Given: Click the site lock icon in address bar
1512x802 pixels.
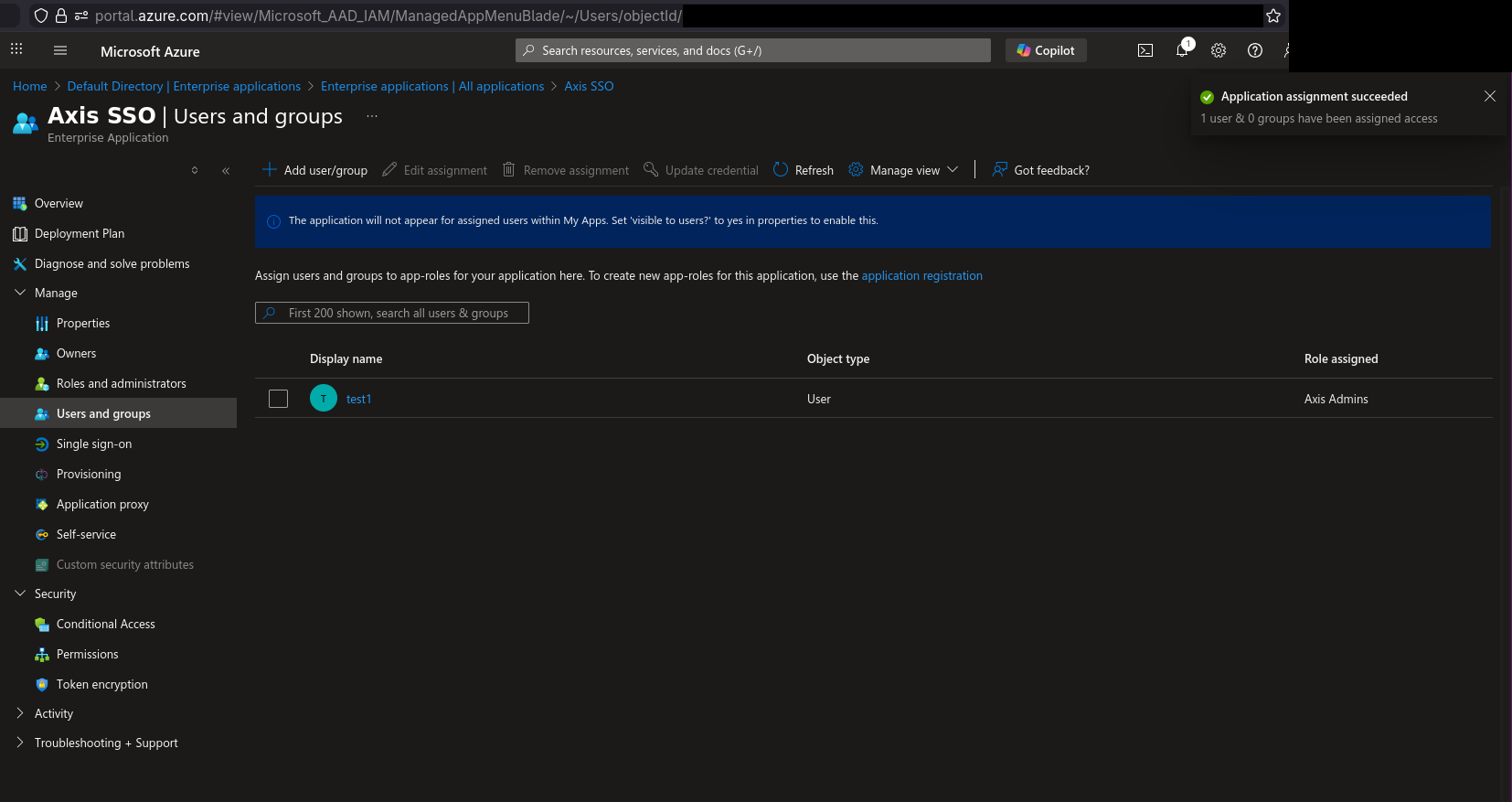Looking at the screenshot, I should point(61,16).
